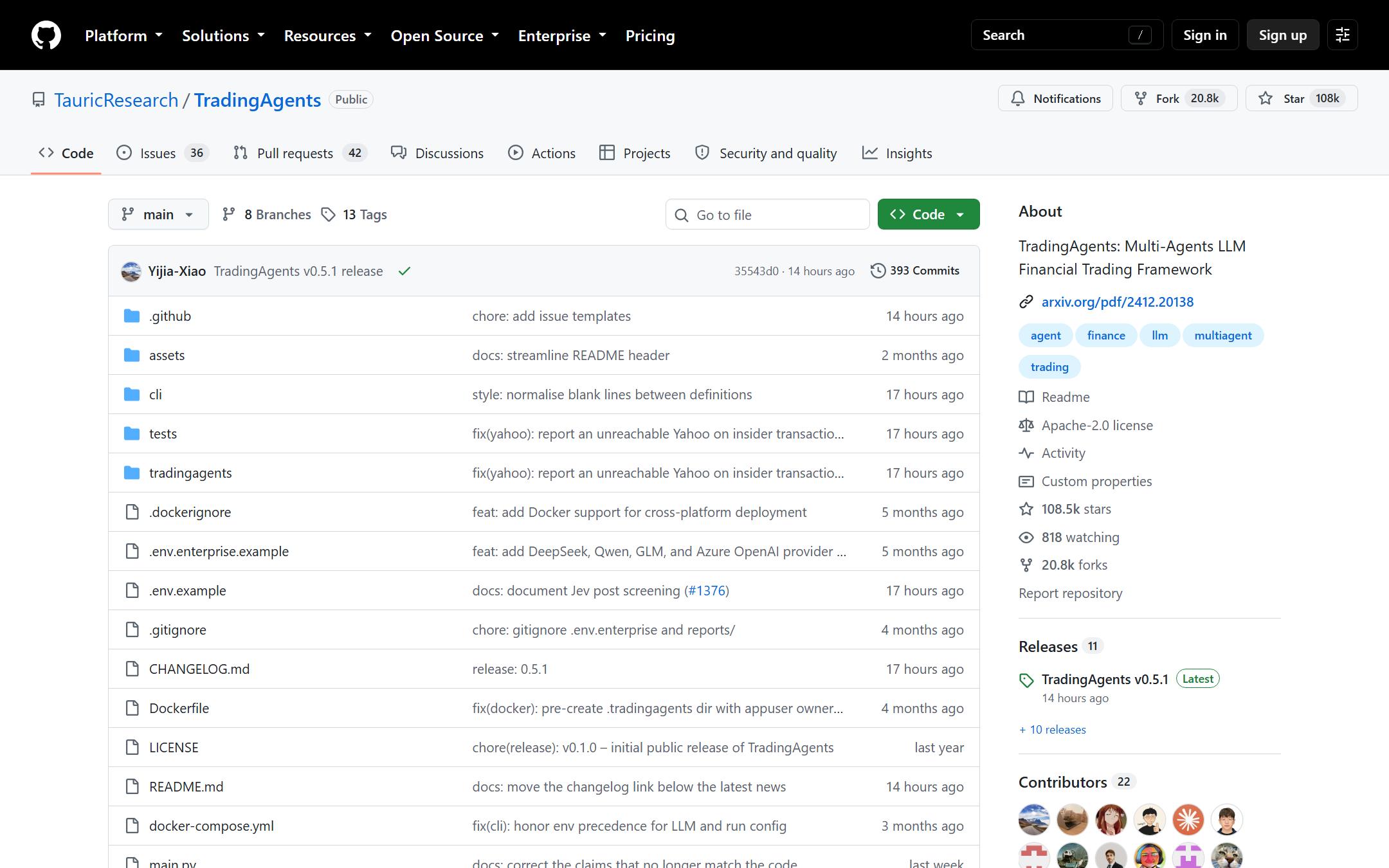Image resolution: width=1389 pixels, height=868 pixels.
Task: Click the assets folder icon
Action: [132, 355]
